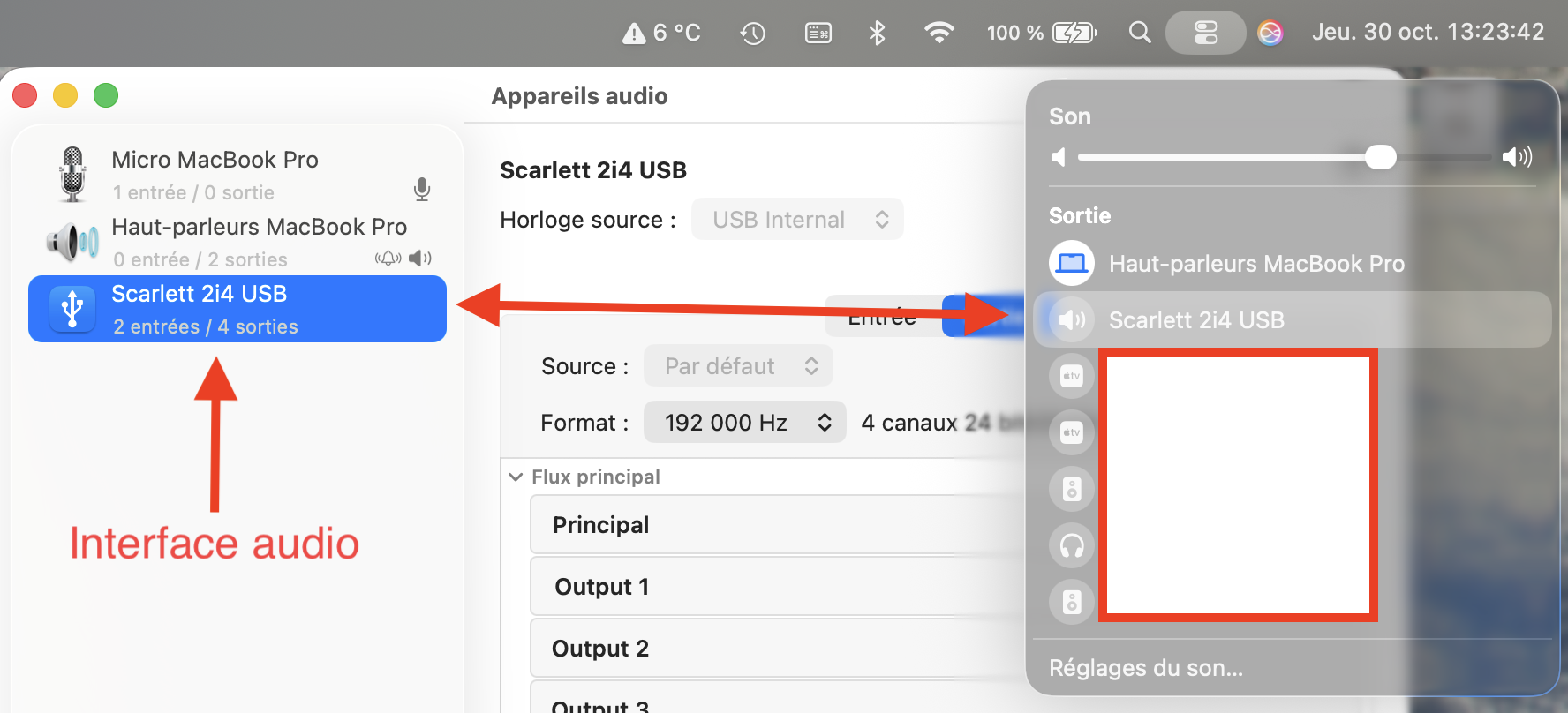This screenshot has width=1568, height=713.
Task: Open the Source Par défaut dropdown
Action: [x=738, y=366]
